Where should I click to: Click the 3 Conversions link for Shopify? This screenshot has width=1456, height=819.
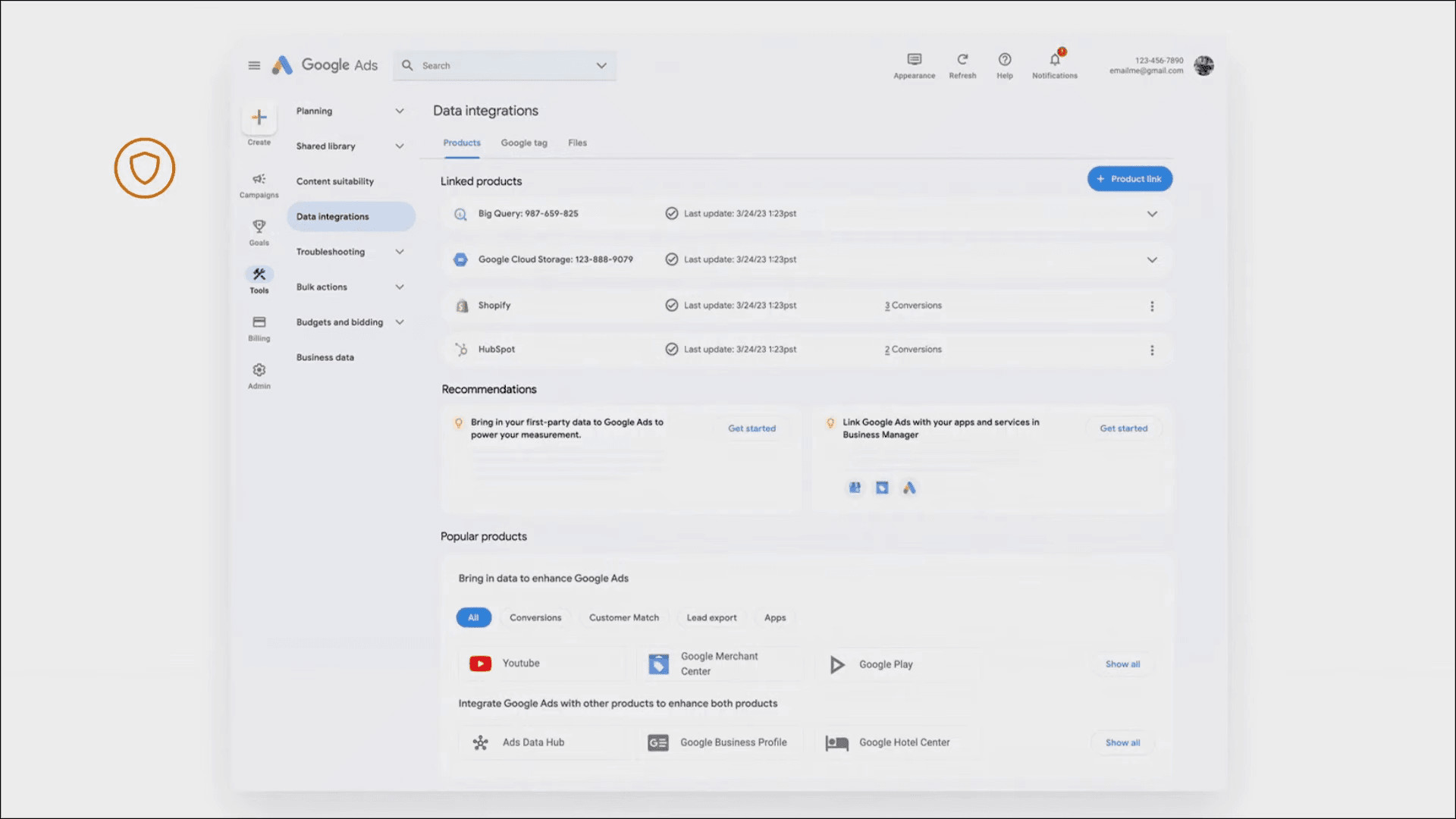[x=913, y=306]
